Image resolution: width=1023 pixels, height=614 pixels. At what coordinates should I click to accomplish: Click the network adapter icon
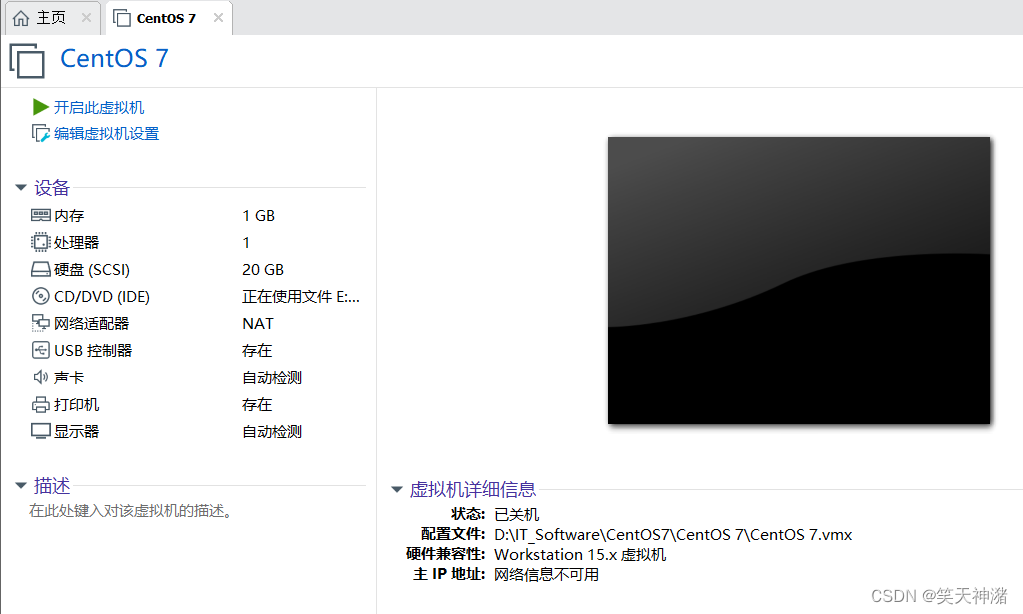(40, 323)
